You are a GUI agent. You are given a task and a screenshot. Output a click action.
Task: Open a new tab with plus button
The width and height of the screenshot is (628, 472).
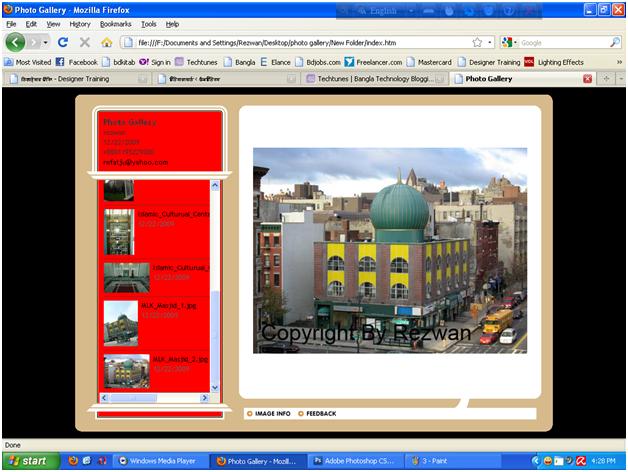coord(606,79)
